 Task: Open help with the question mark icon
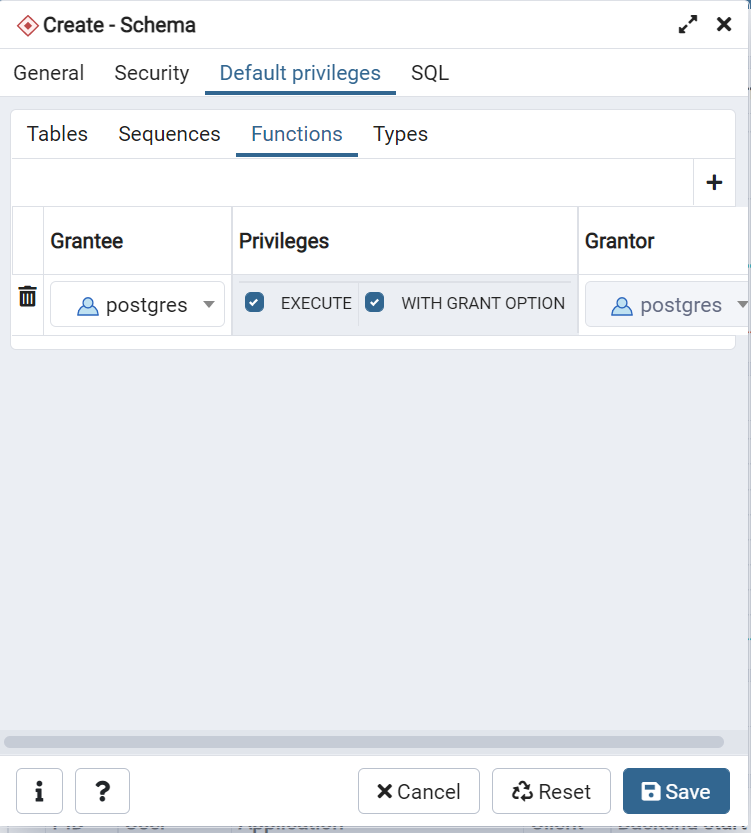click(103, 791)
